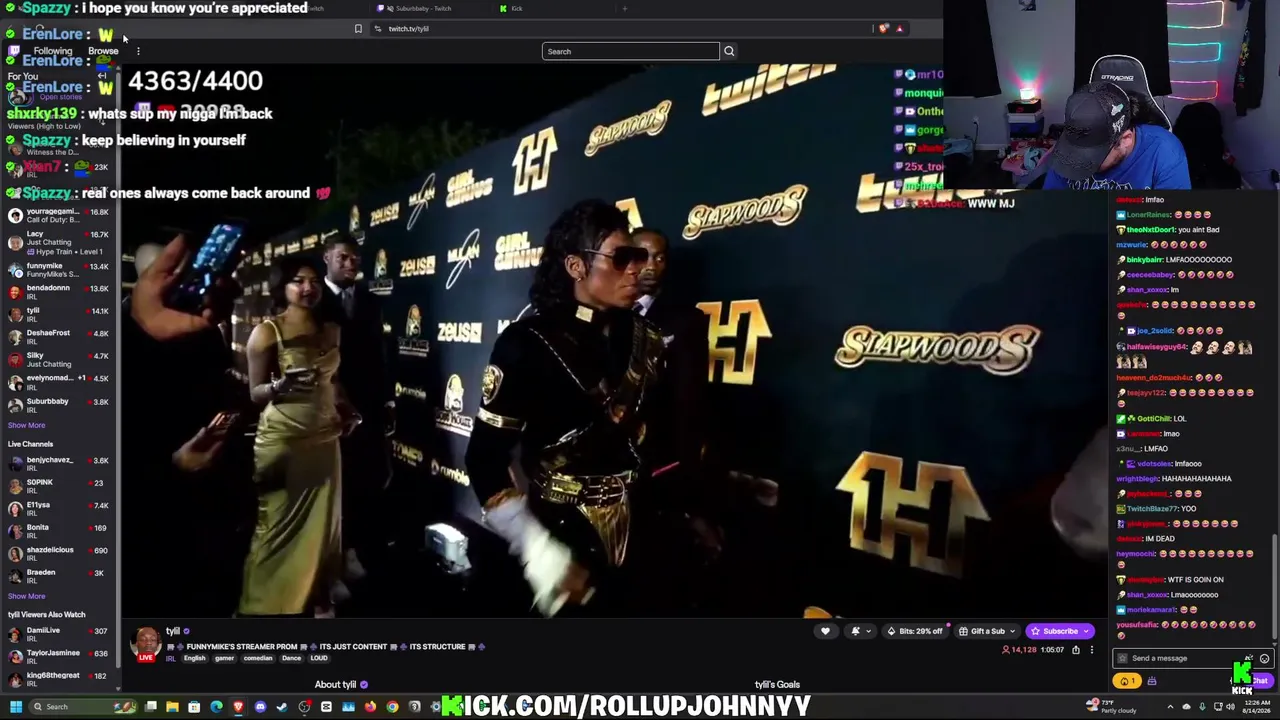Open Bonita live channel
Screen dimensions: 1280x720
[x=60, y=531]
